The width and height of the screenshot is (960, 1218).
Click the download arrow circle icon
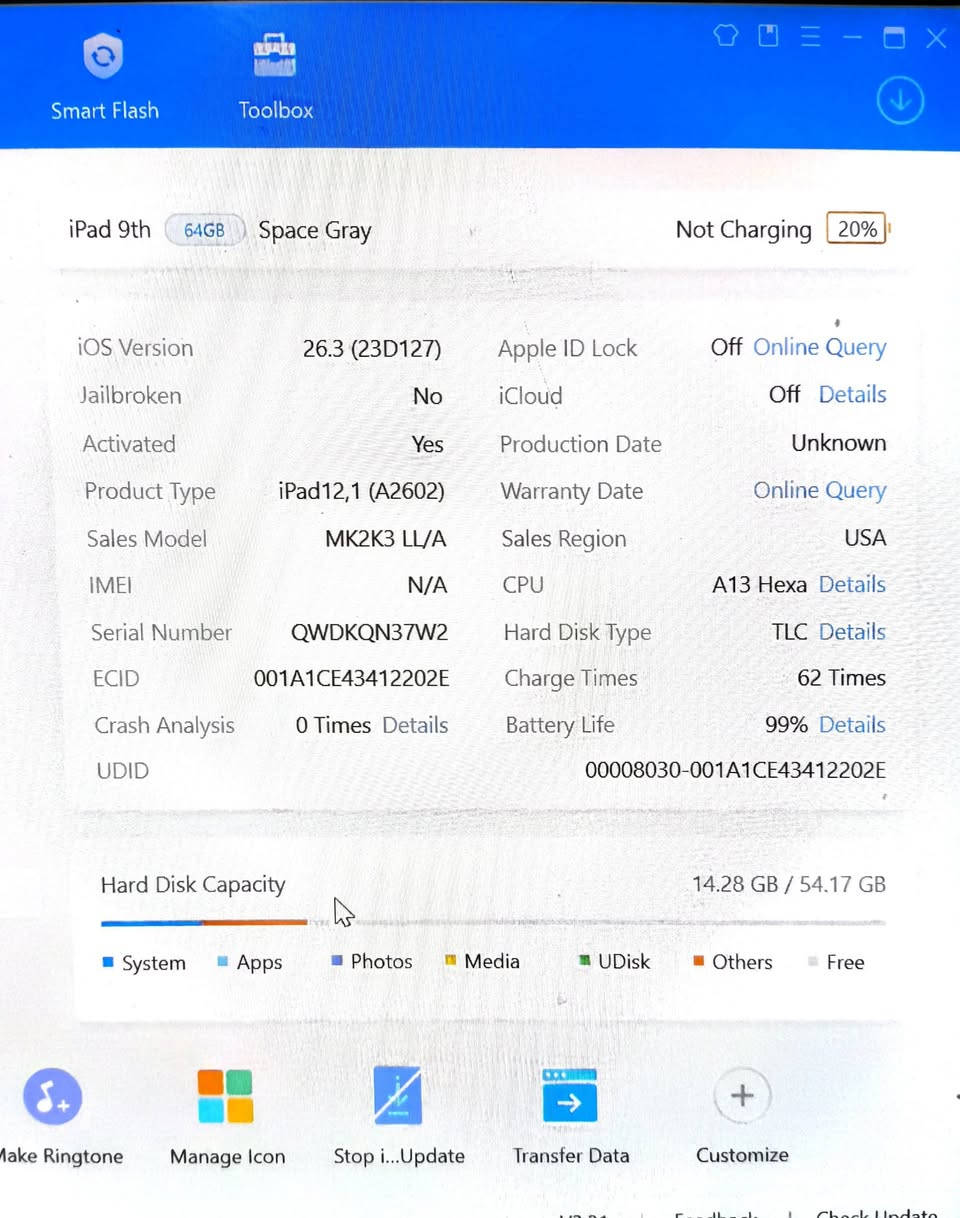(x=899, y=101)
